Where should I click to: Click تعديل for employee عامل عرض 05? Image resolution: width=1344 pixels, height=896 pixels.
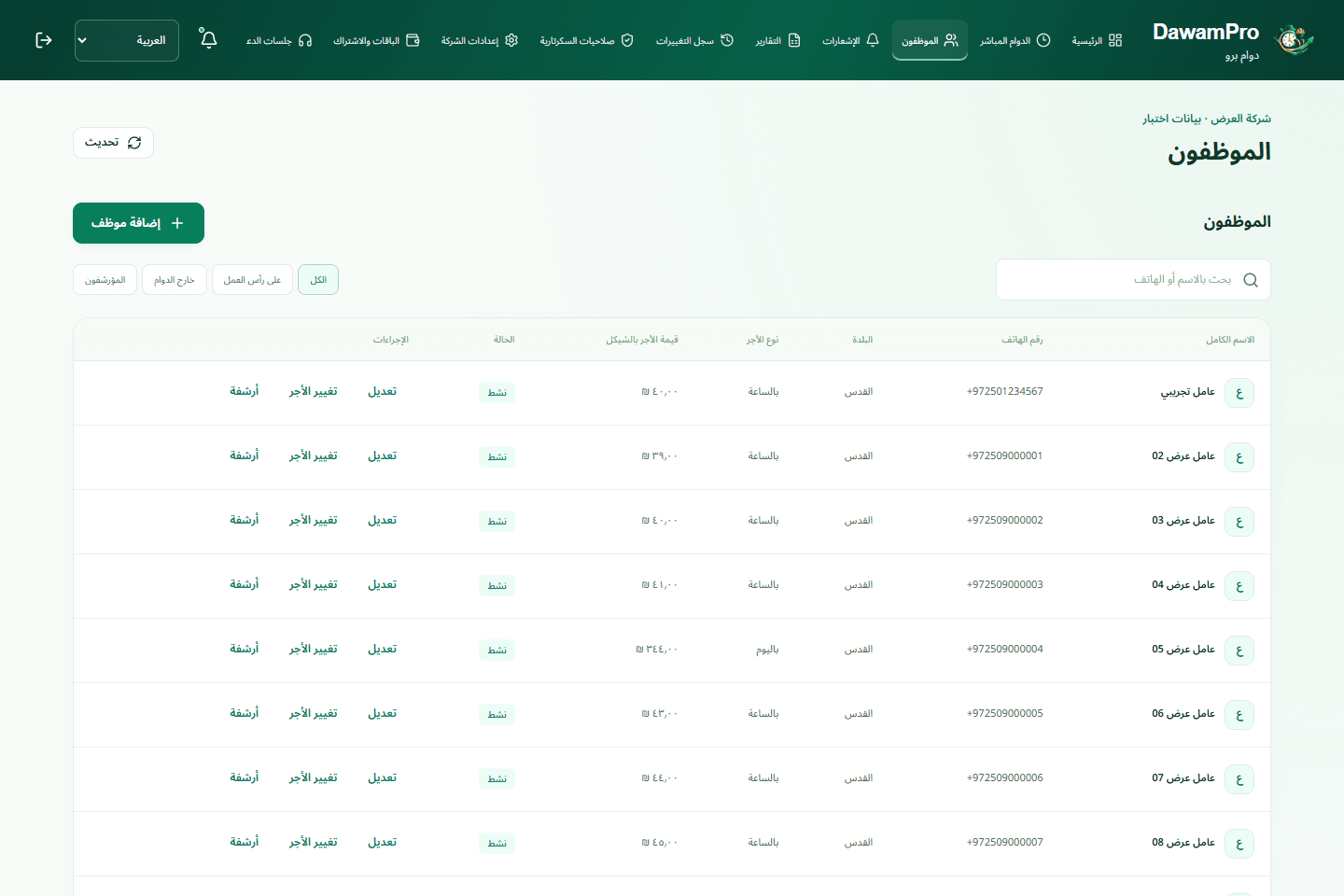383,649
